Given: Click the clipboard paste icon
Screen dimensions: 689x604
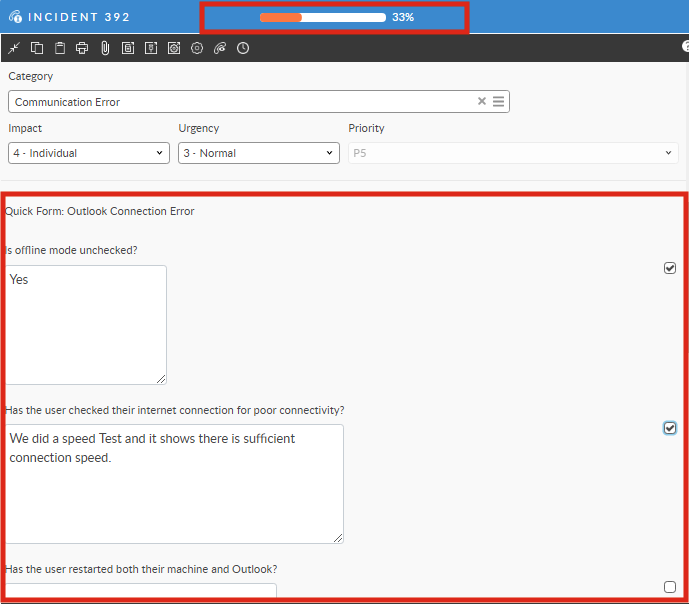Looking at the screenshot, I should tap(59, 48).
